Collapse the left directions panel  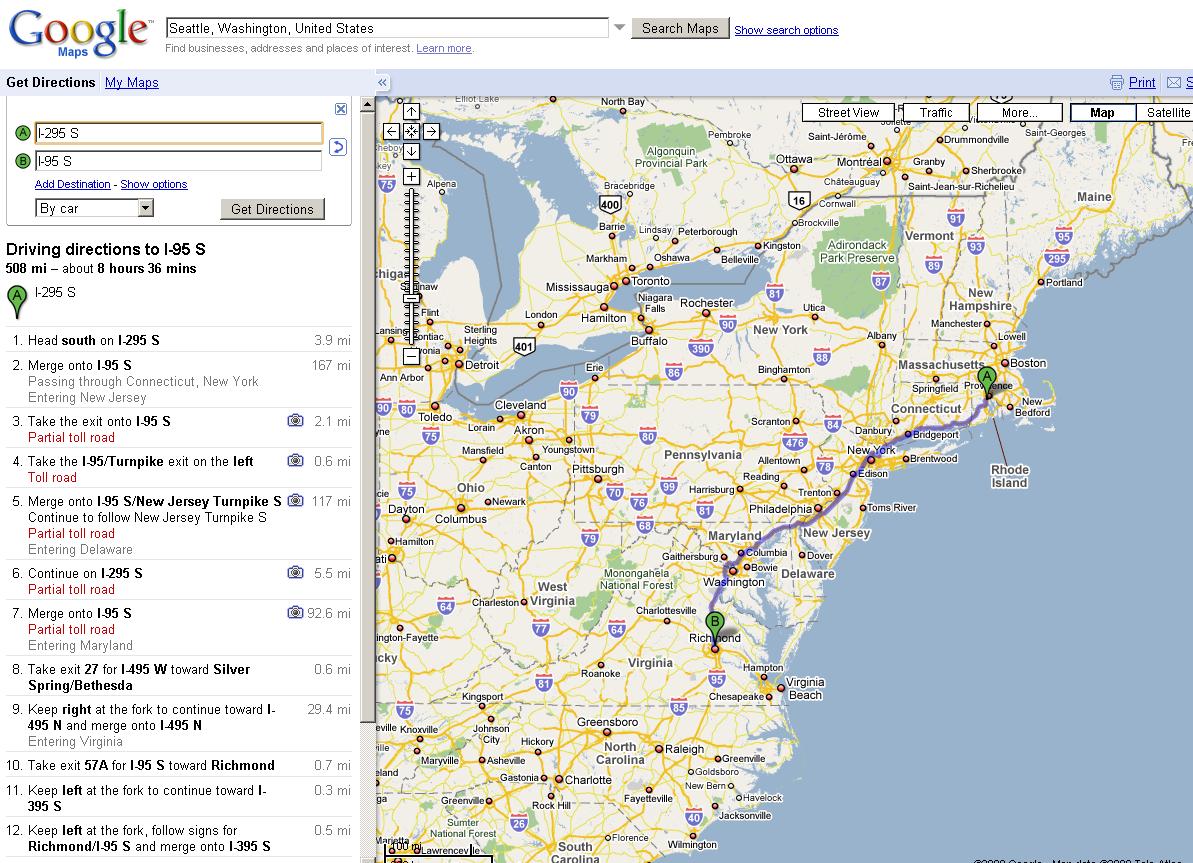click(383, 83)
